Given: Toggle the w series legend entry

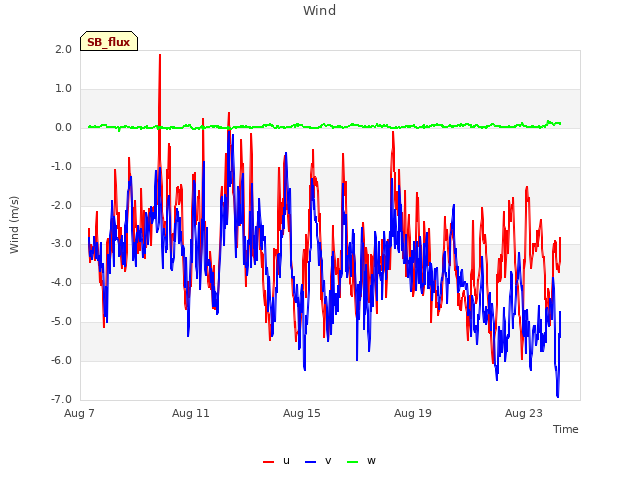Looking at the screenshot, I should (x=361, y=461).
